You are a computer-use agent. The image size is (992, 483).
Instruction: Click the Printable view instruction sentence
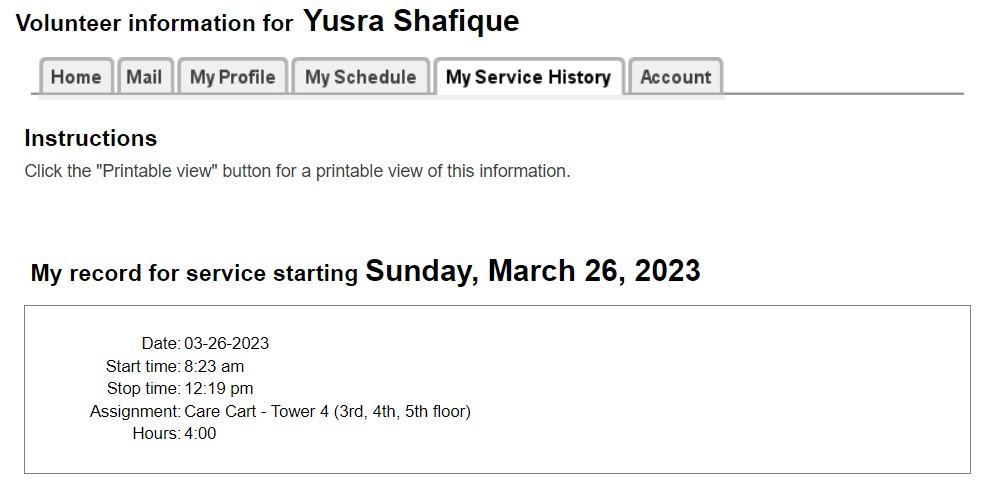[297, 171]
